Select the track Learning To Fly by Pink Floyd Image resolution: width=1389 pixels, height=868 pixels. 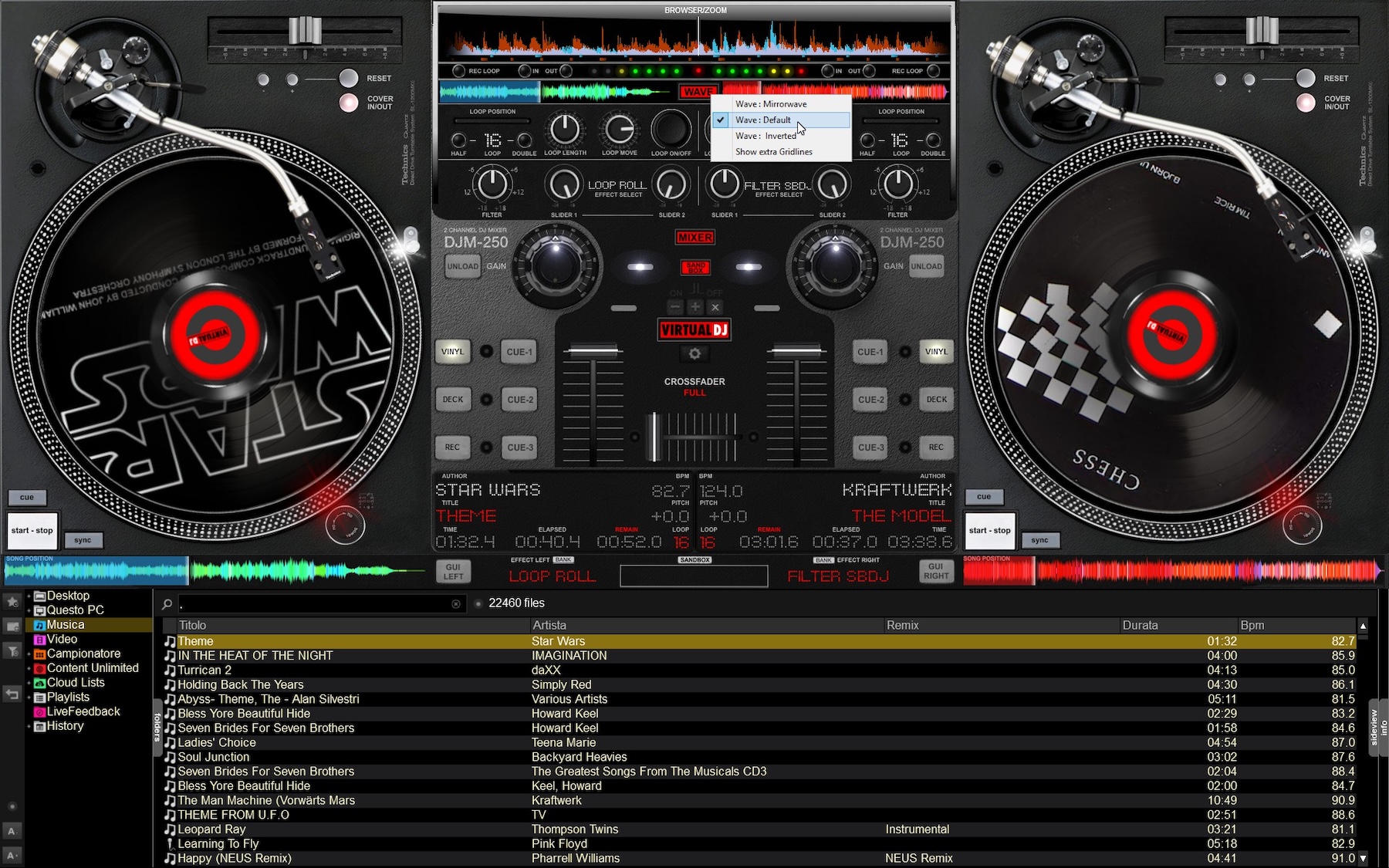[x=219, y=843]
